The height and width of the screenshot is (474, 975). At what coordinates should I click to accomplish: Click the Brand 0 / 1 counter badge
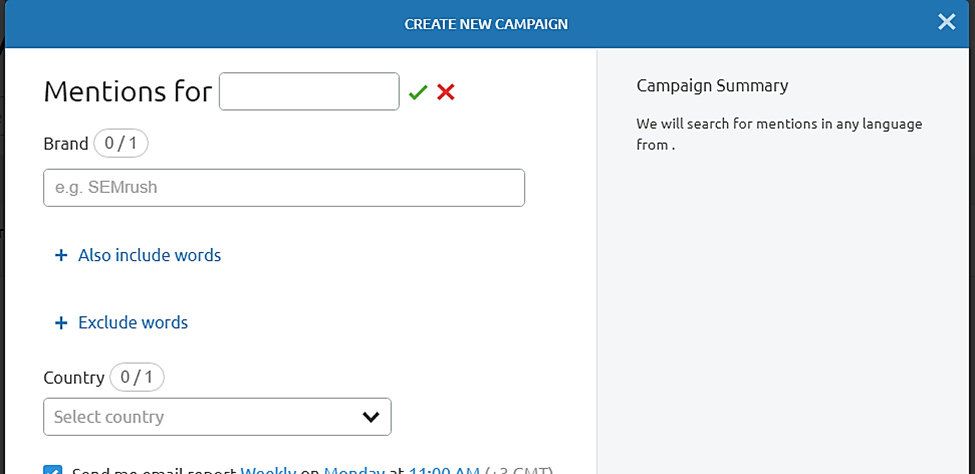[x=121, y=144]
